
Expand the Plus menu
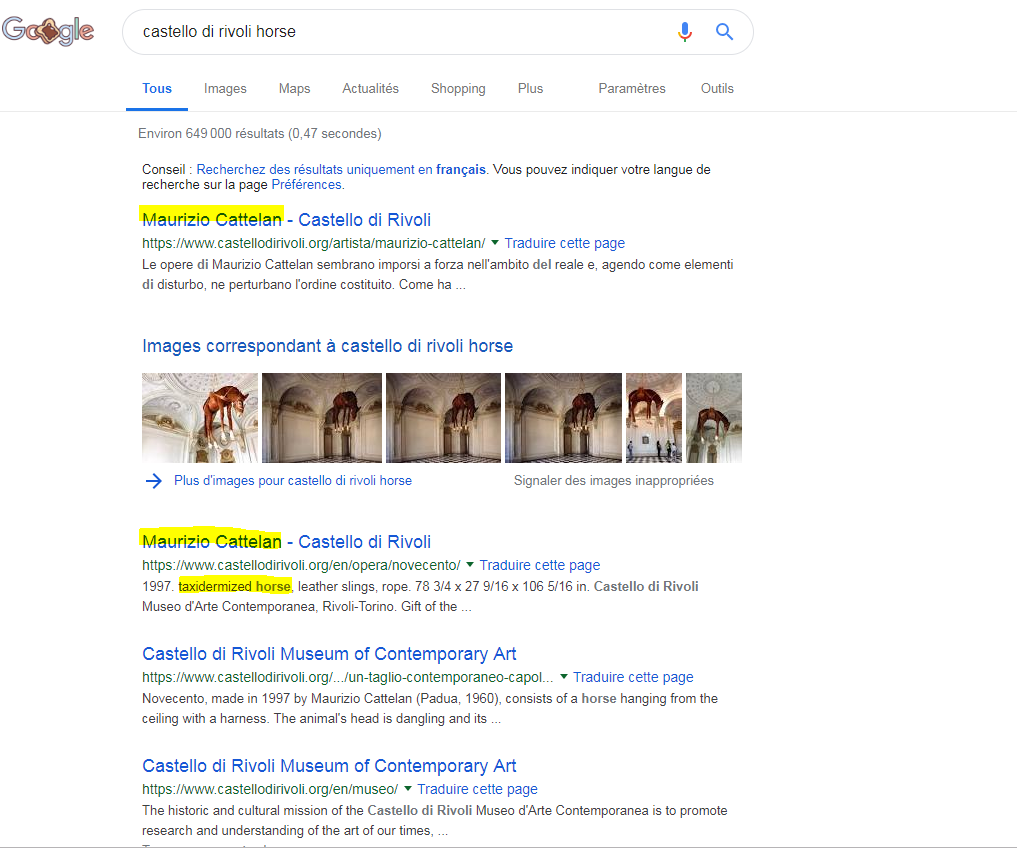pos(530,89)
